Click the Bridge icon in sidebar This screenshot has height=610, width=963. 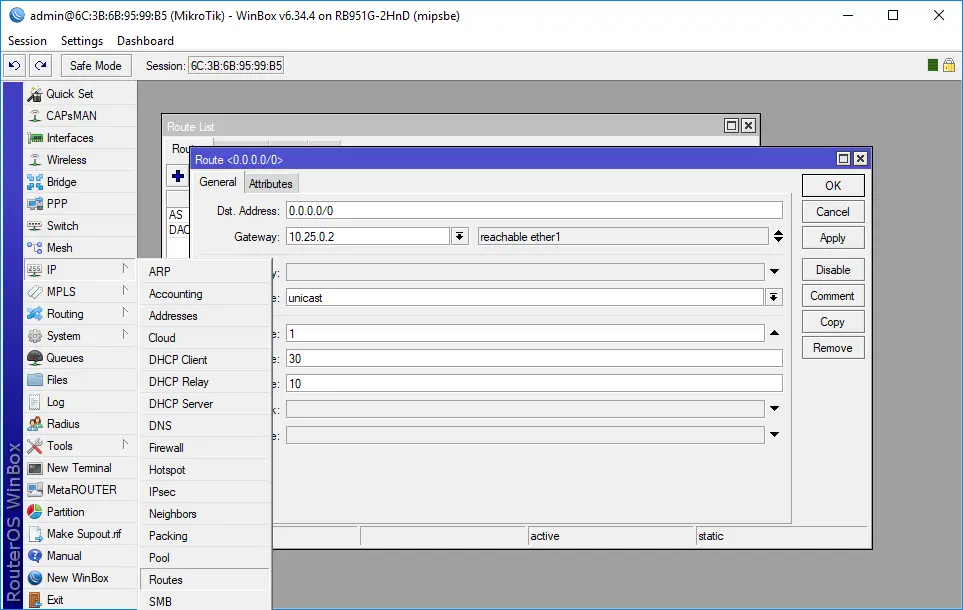(35, 182)
